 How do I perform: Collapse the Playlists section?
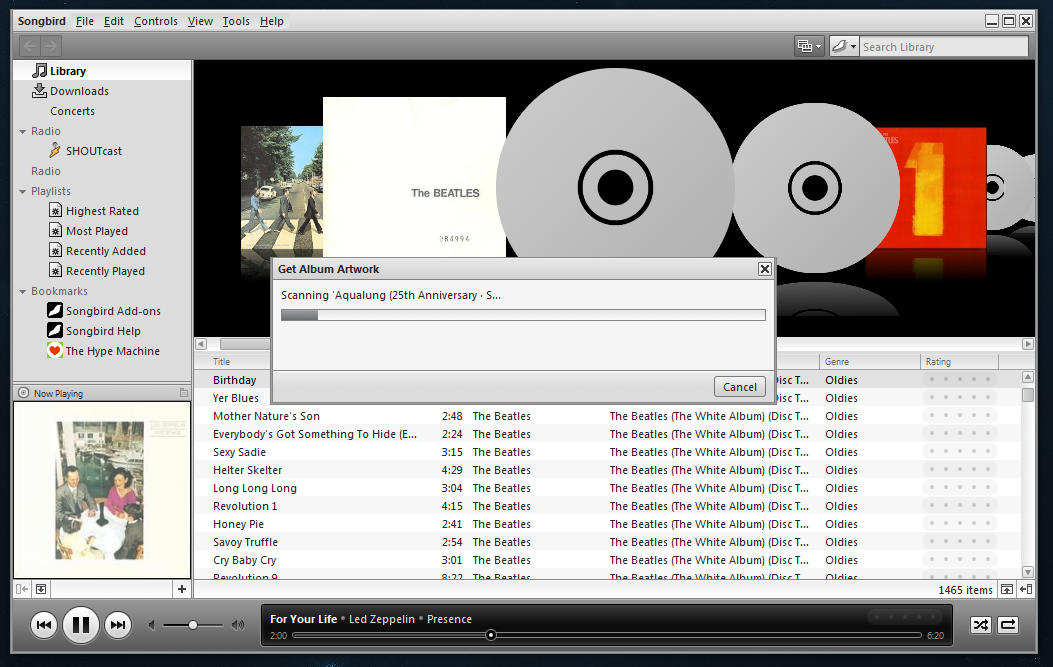[23, 191]
